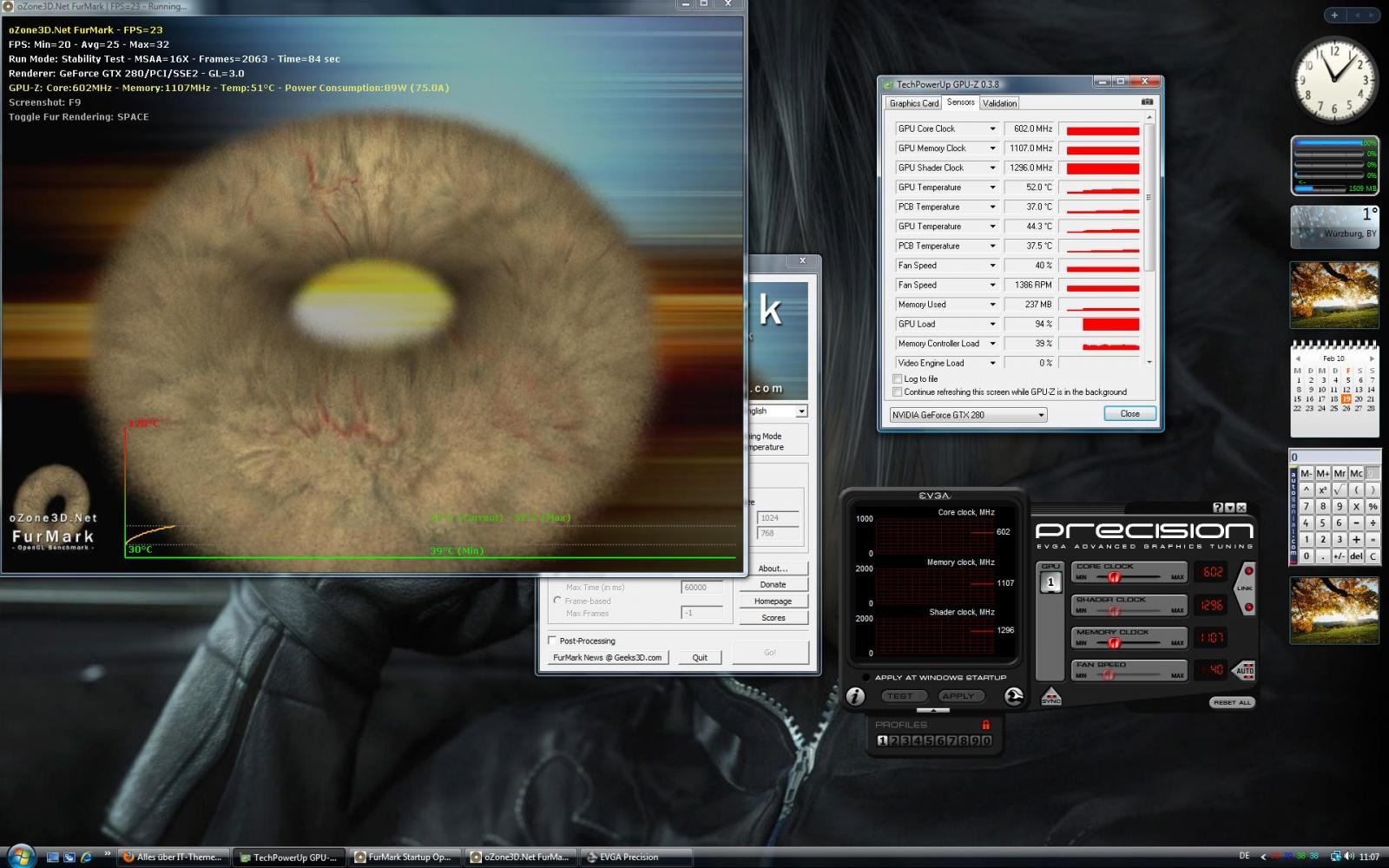Enable Continue refreshing in background checkbox
Viewport: 1389px width, 868px height.
pyautogui.click(x=898, y=391)
